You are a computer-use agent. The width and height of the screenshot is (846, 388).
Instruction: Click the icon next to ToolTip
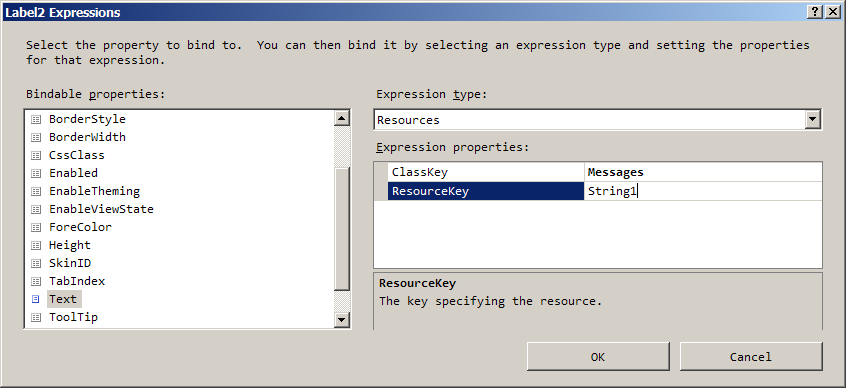[36, 317]
